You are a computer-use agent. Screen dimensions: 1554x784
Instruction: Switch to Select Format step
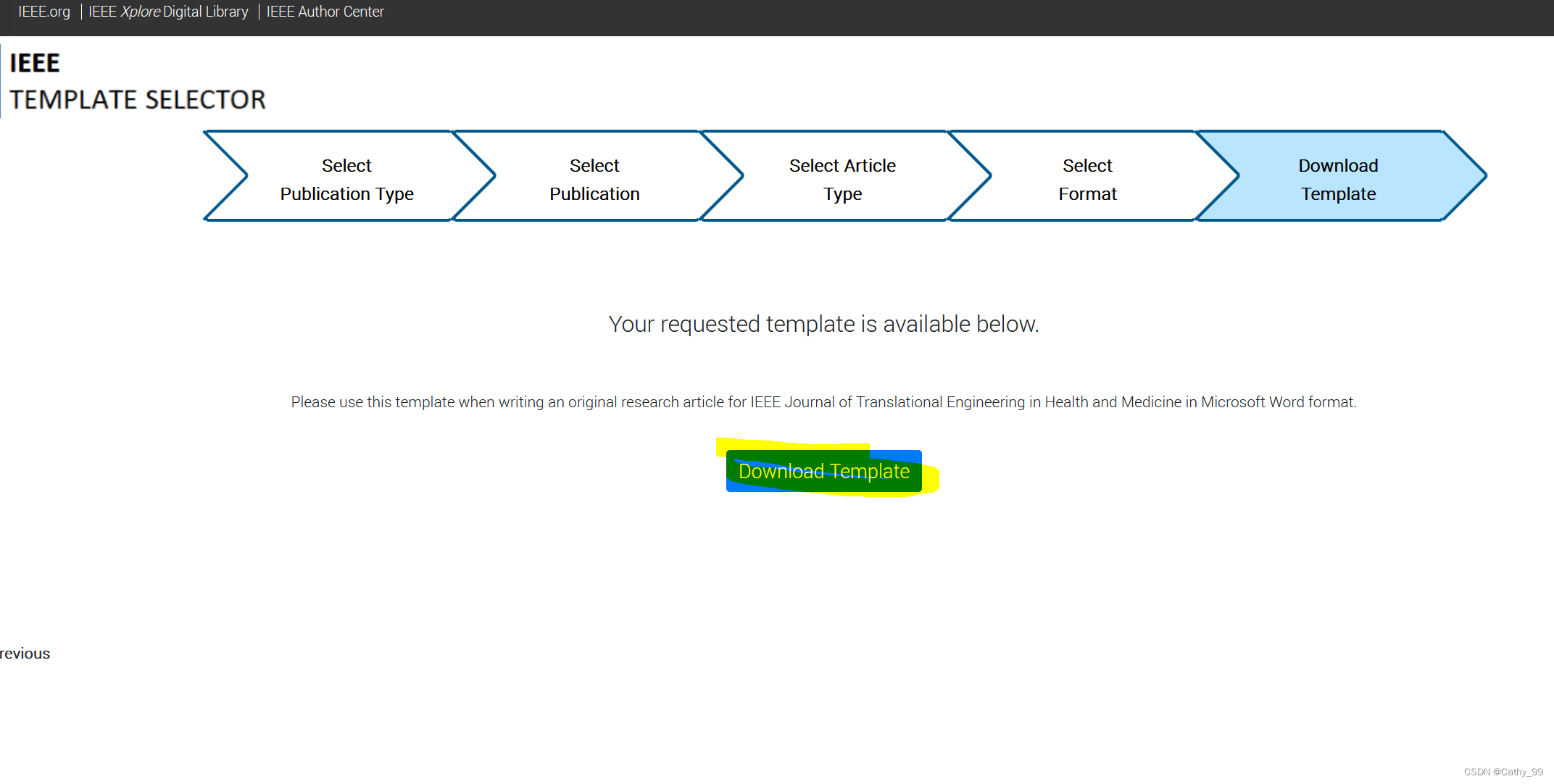coord(1087,179)
